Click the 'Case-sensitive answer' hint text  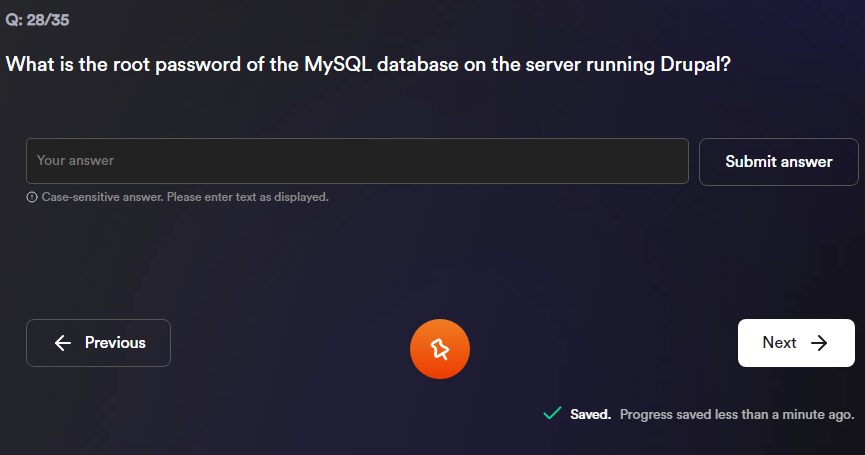(x=102, y=197)
